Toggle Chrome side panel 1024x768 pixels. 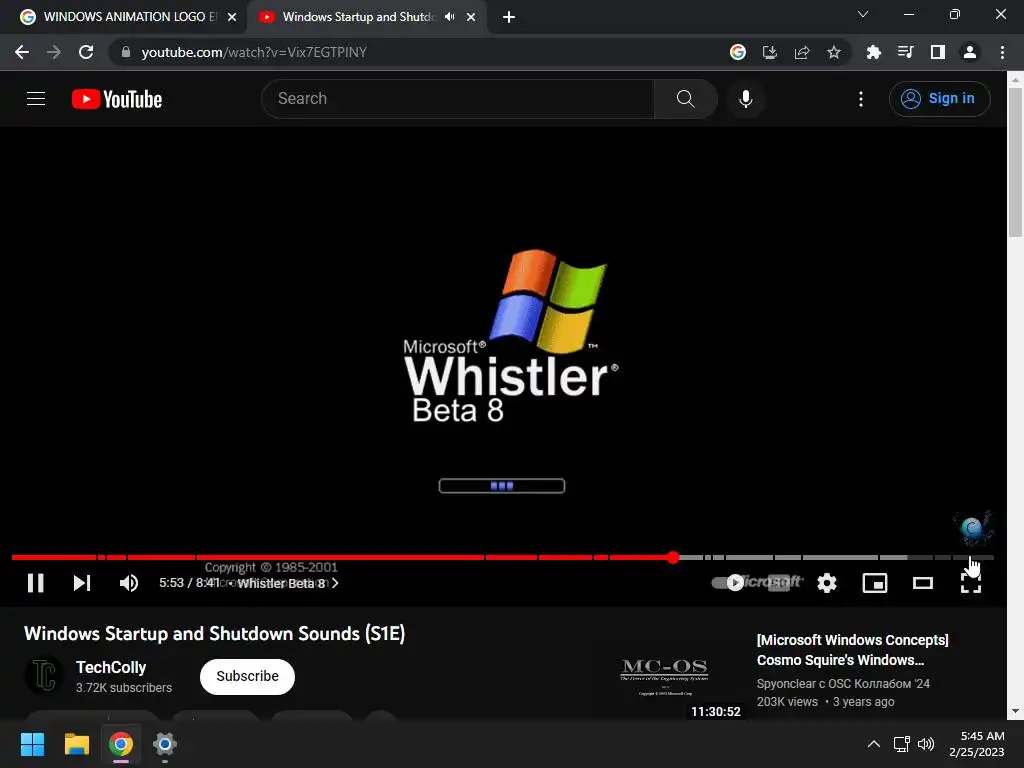(x=937, y=52)
